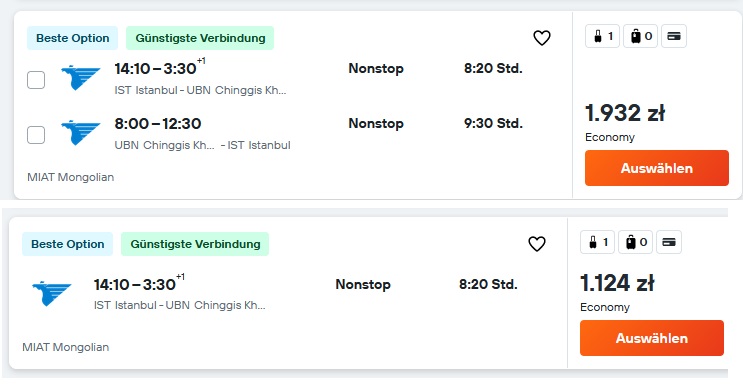
Task: Click payment card icon on 1.932 zł offer
Action: [x=674, y=36]
